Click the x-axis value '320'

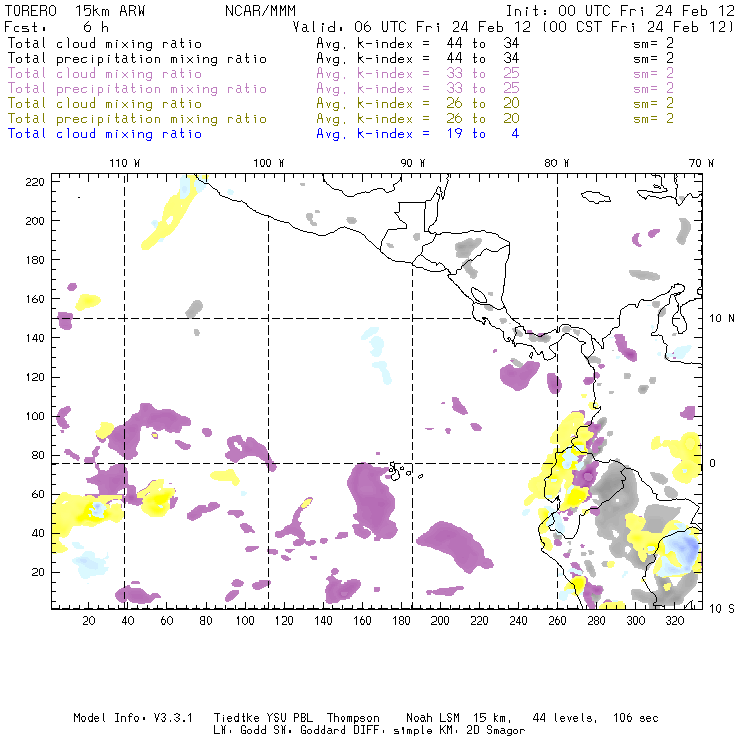(x=675, y=621)
